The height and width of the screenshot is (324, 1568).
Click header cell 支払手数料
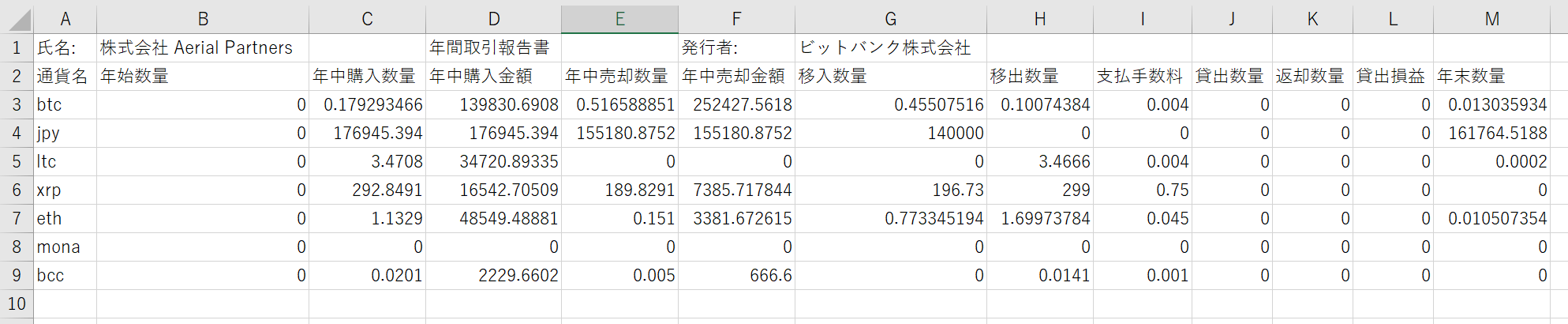1143,77
